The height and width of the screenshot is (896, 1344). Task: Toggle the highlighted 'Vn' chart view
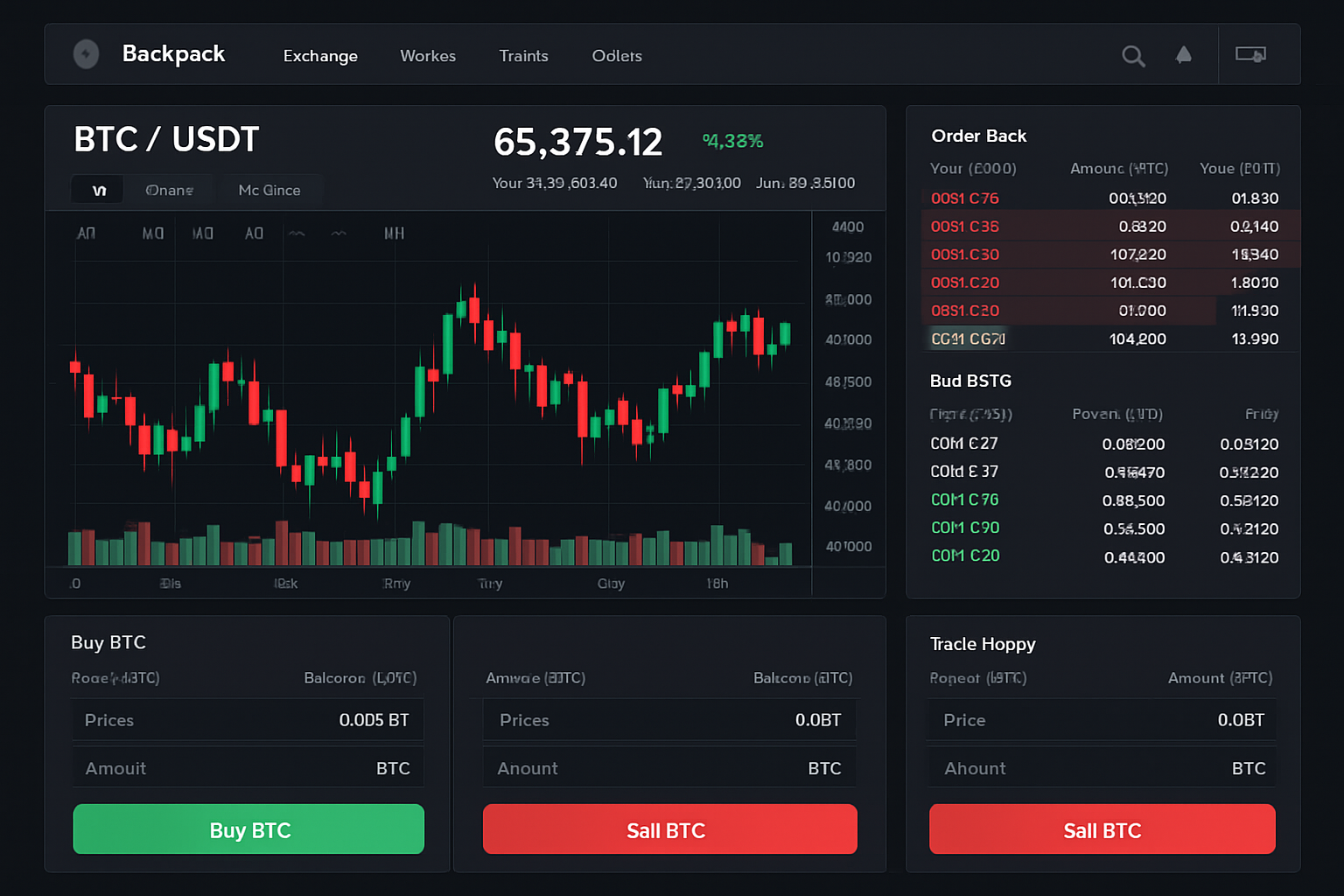coord(97,189)
